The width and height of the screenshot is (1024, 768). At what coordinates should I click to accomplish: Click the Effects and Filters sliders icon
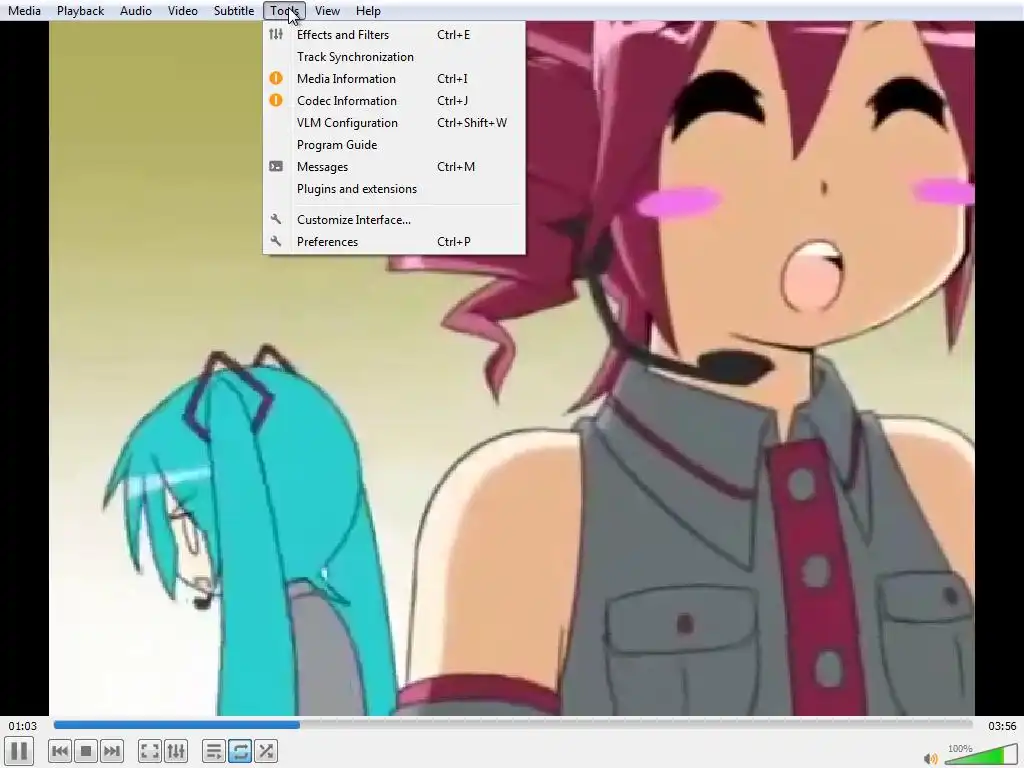[276, 34]
